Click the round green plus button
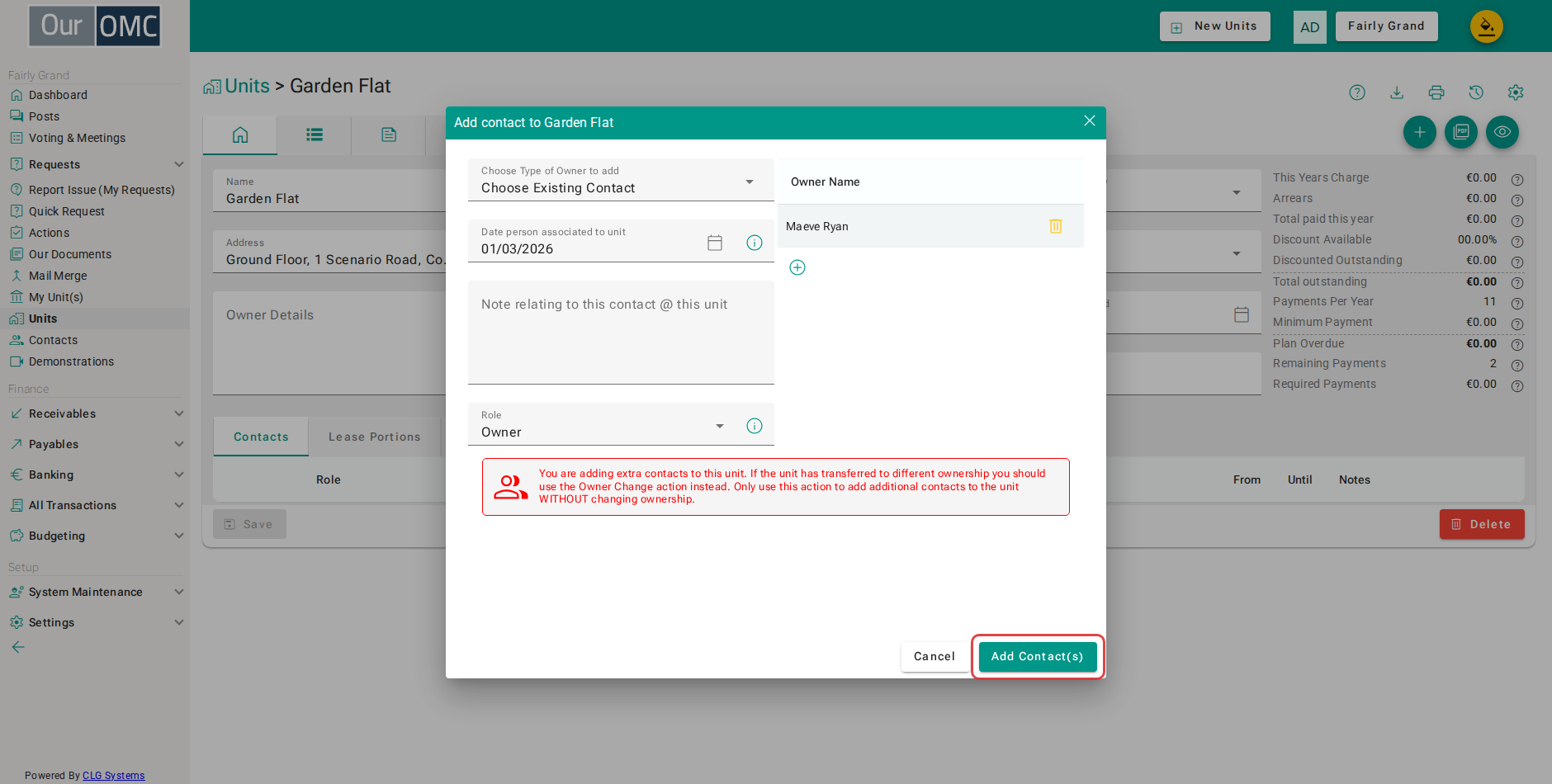Image resolution: width=1552 pixels, height=784 pixels. (x=1420, y=132)
